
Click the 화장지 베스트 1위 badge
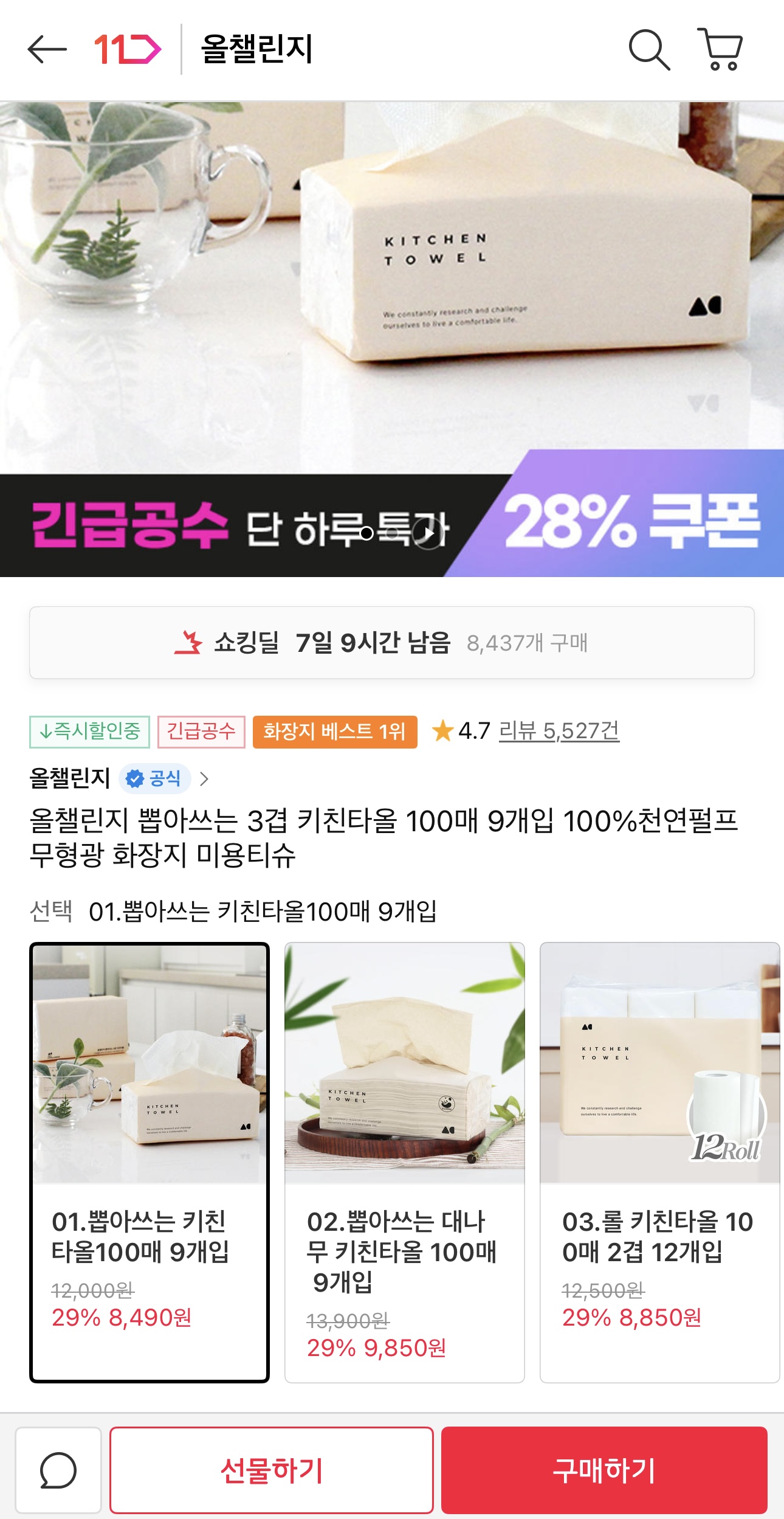pyautogui.click(x=335, y=732)
